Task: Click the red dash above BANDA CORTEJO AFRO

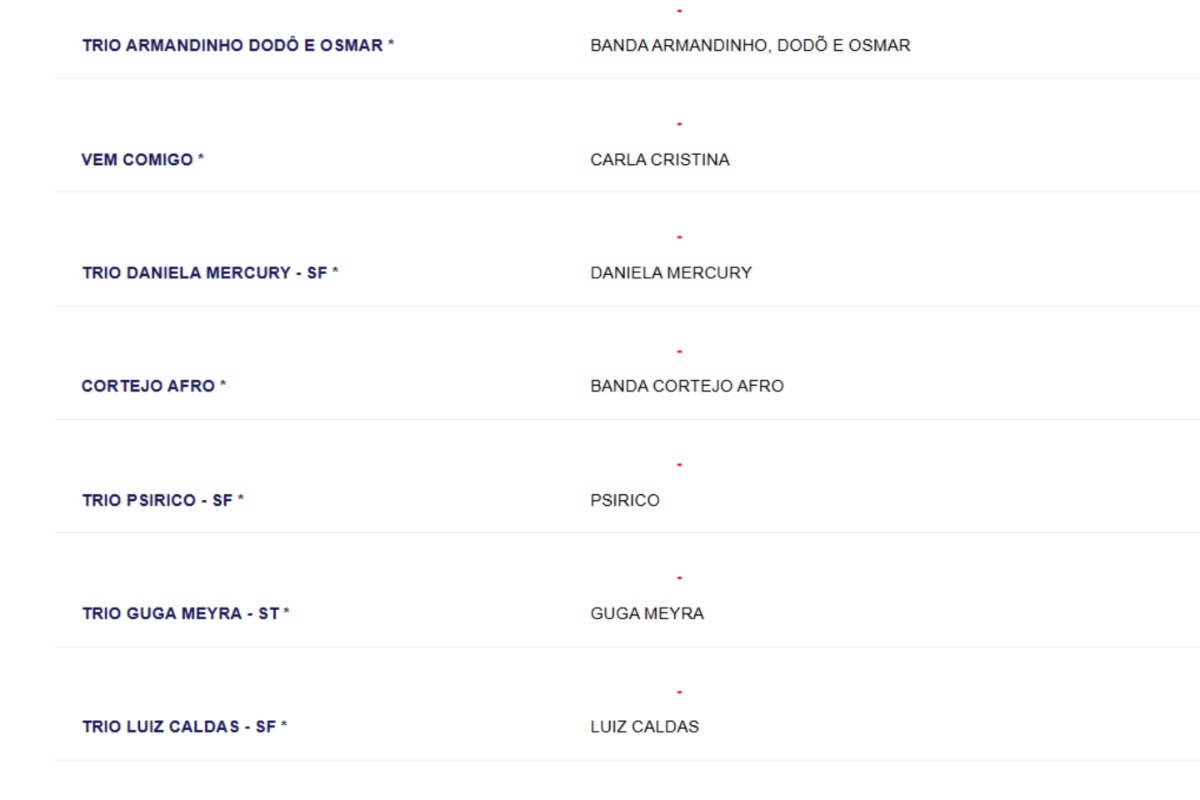Action: tap(679, 351)
